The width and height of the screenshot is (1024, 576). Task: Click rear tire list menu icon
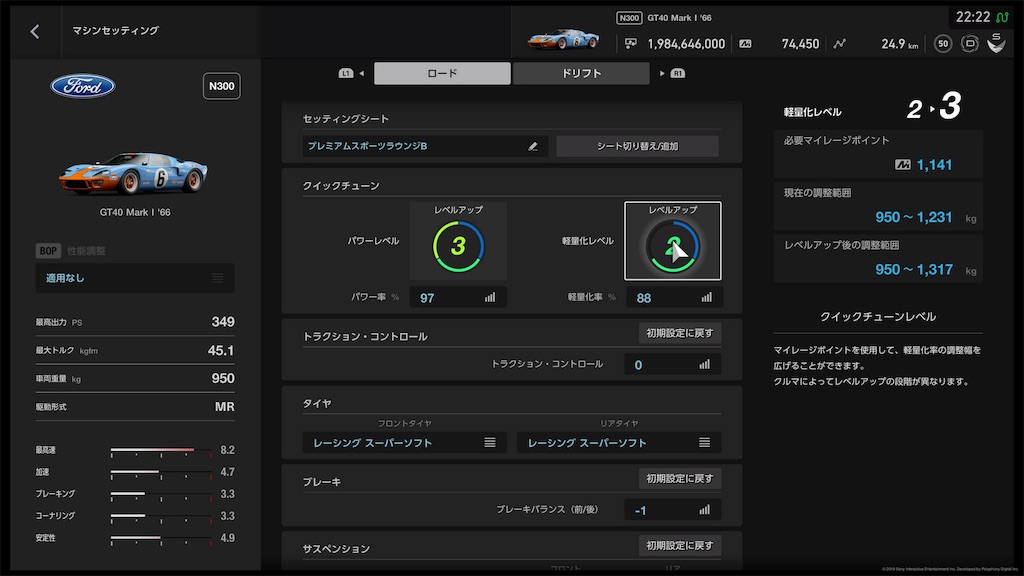704,443
